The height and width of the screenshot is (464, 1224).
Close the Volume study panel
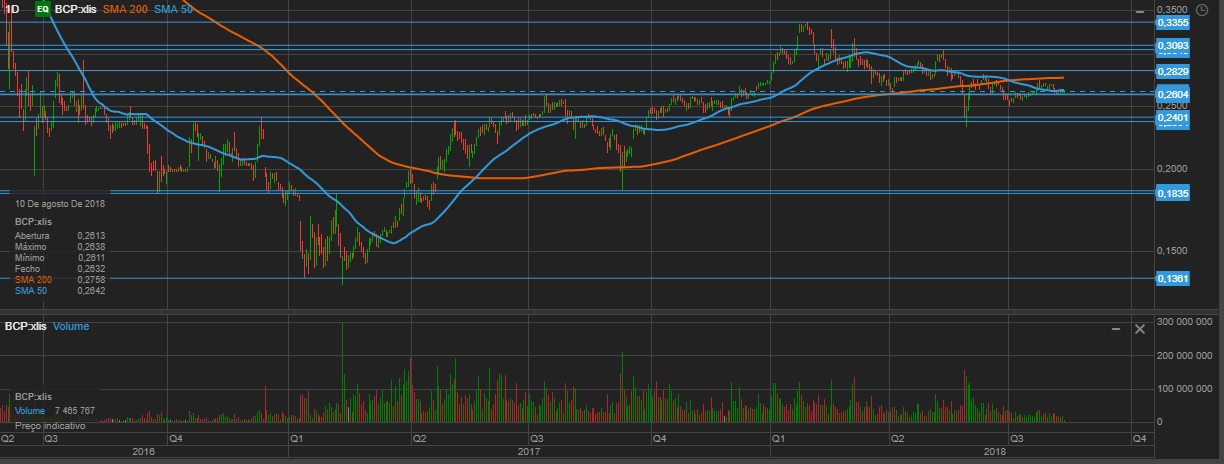[x=1139, y=328]
